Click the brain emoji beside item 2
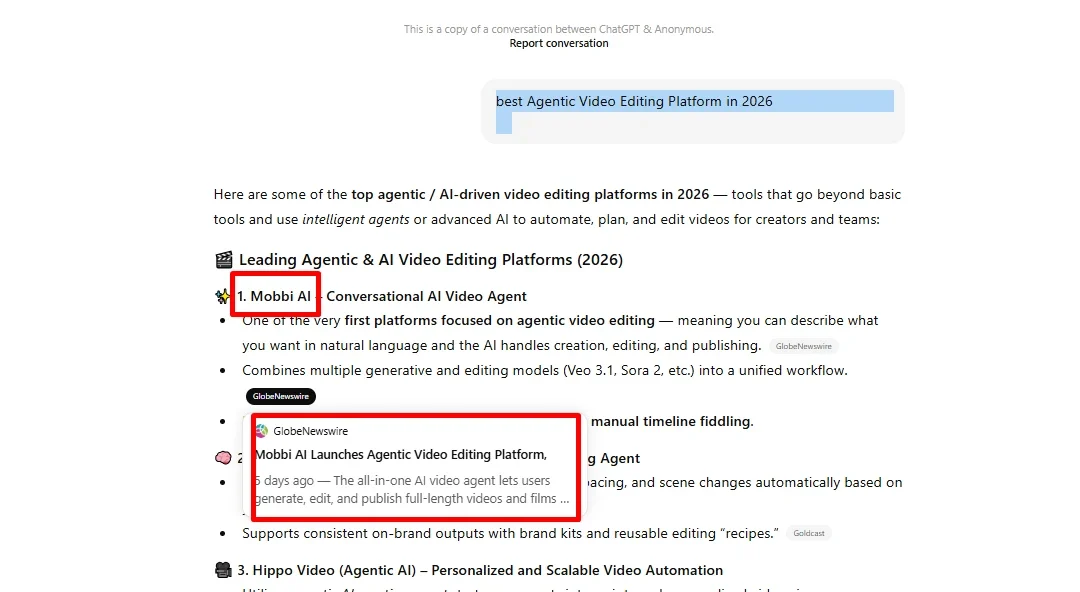The width and height of the screenshot is (1080, 592). [x=223, y=458]
